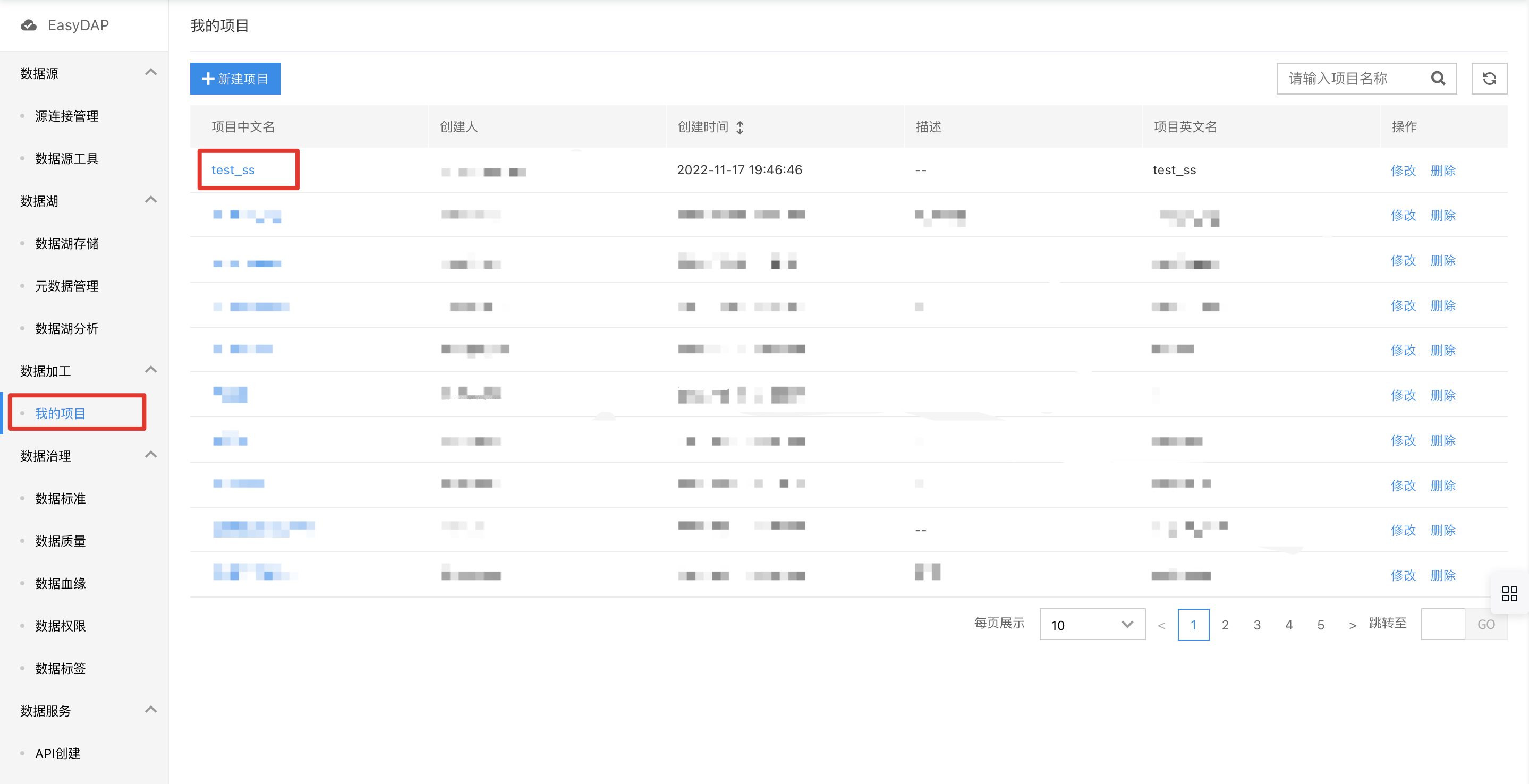Click 操作 column header
1529x784 pixels.
pyautogui.click(x=1404, y=126)
